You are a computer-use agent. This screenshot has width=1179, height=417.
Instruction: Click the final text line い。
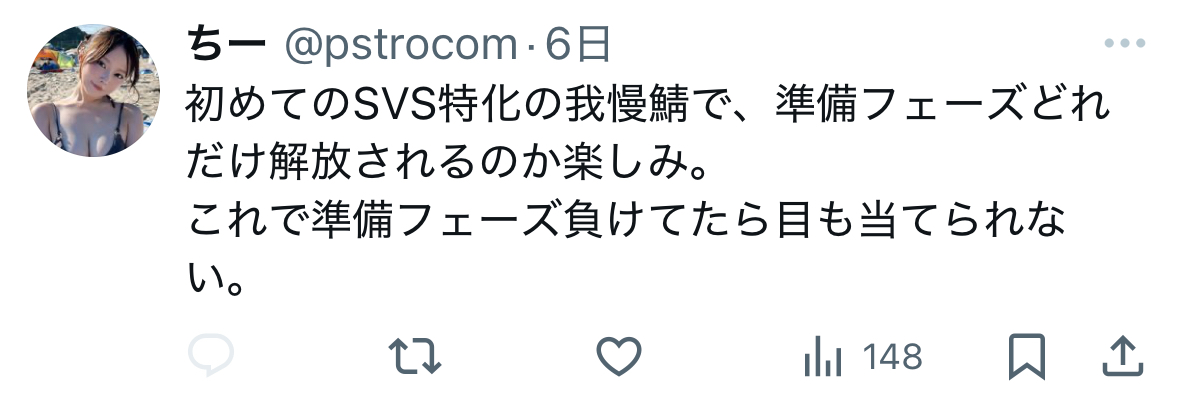216,280
